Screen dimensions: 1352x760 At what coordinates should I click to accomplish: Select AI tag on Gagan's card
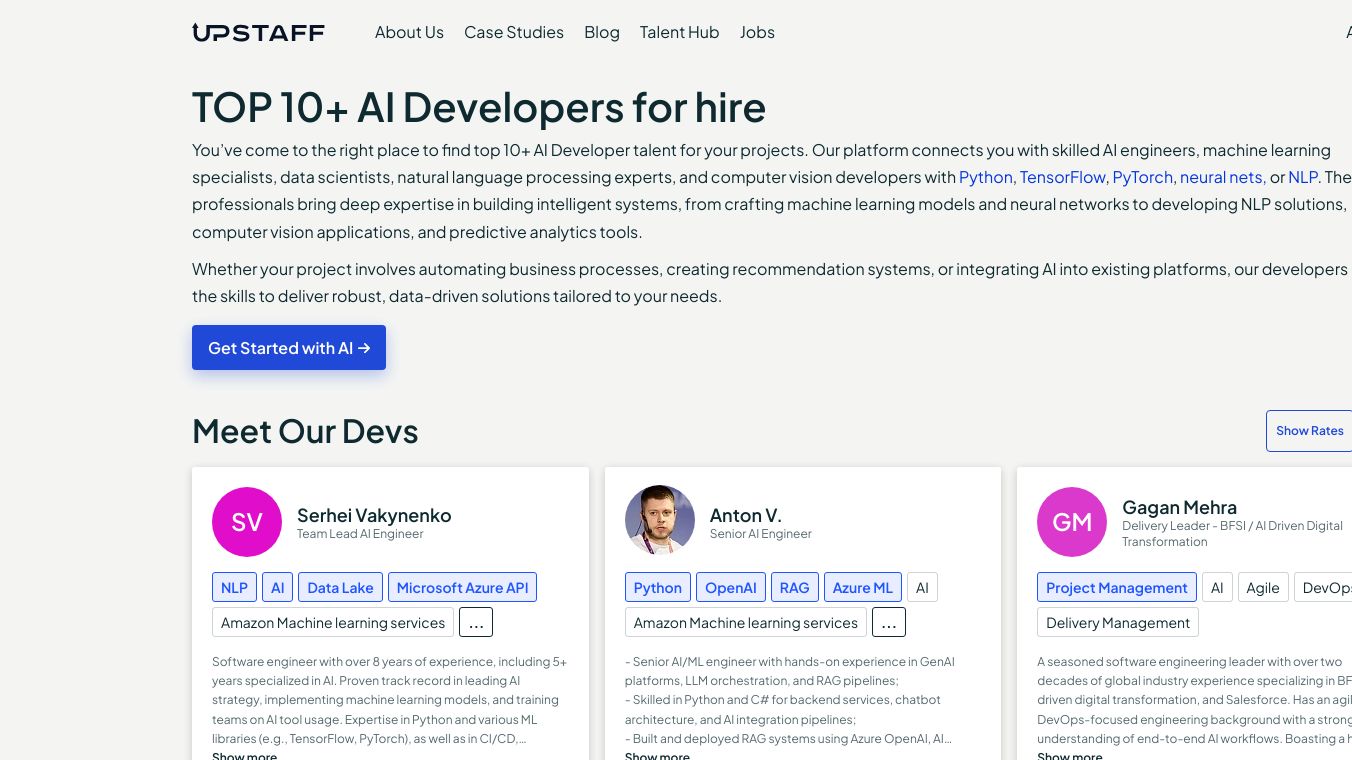[x=1217, y=587]
